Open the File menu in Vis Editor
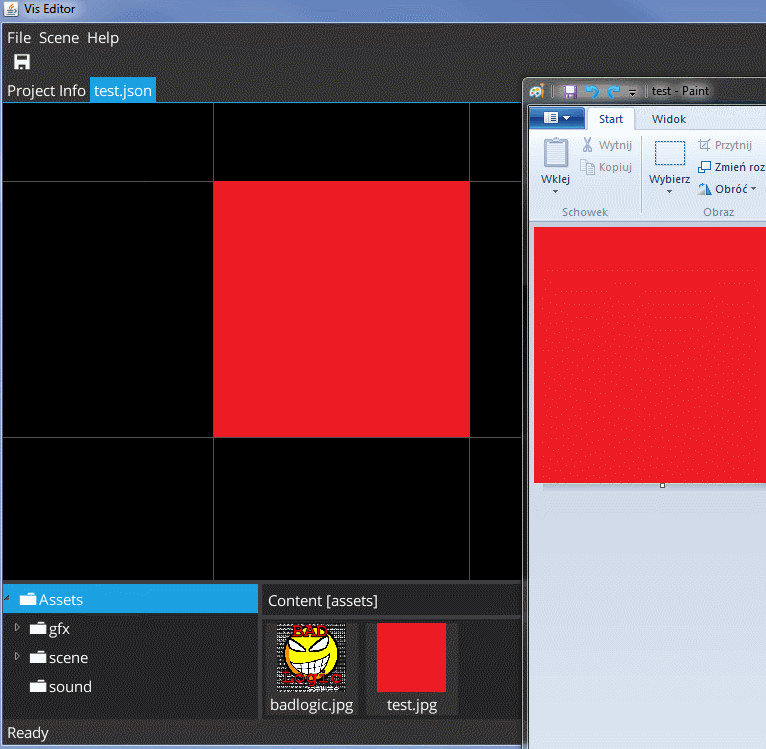 point(19,38)
